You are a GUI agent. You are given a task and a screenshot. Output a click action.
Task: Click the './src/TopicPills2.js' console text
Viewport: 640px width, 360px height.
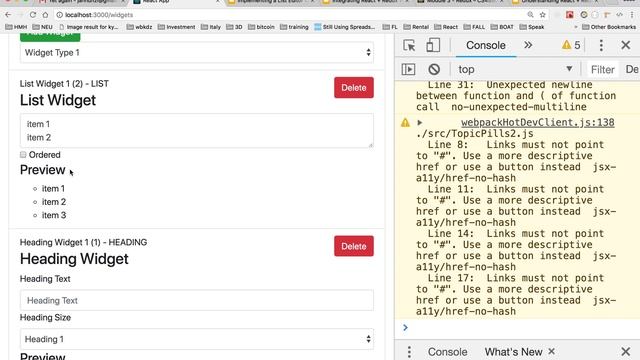[475, 133]
